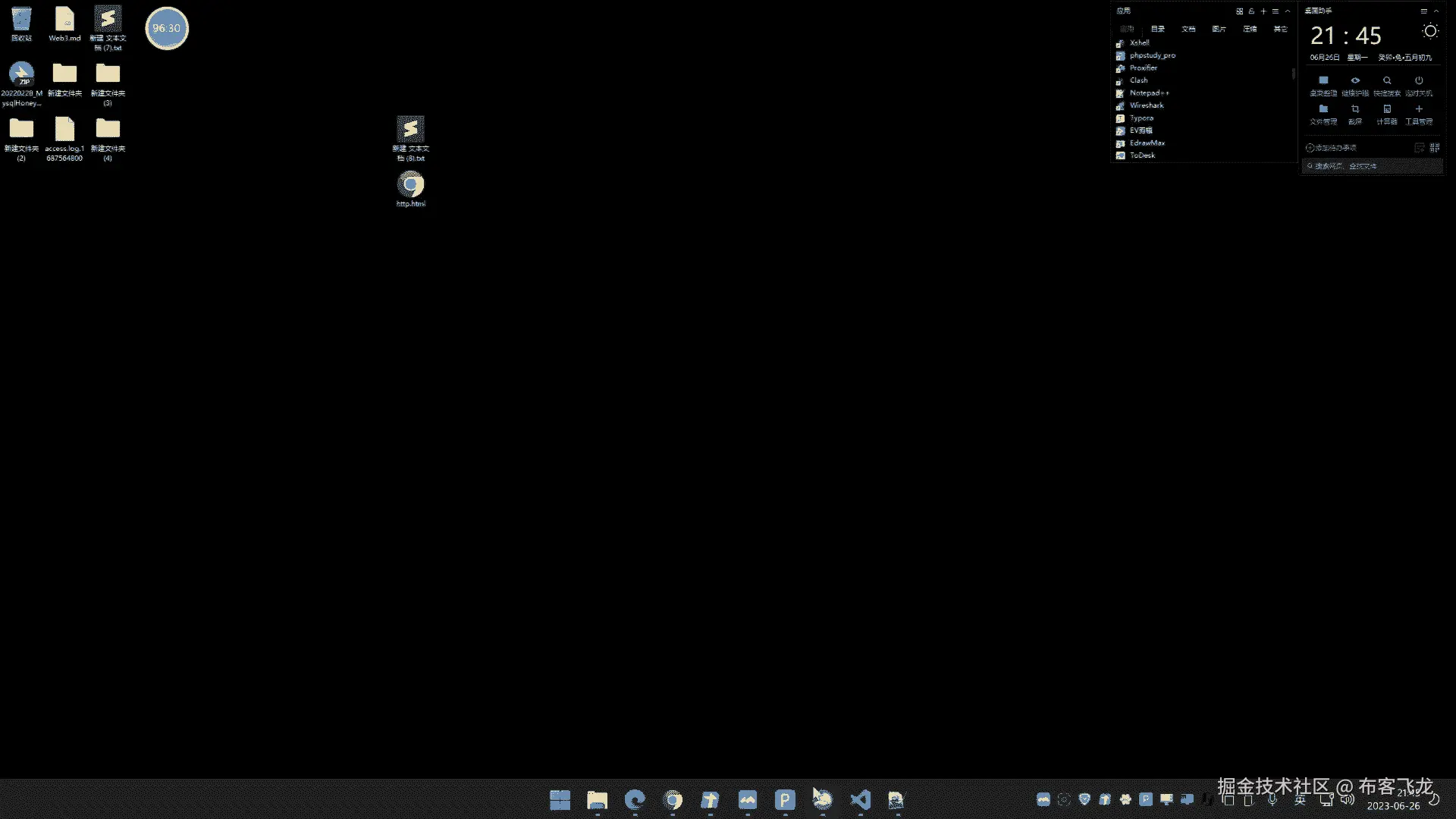Click the timed shutdown power icon
The width and height of the screenshot is (1456, 819).
[1418, 80]
